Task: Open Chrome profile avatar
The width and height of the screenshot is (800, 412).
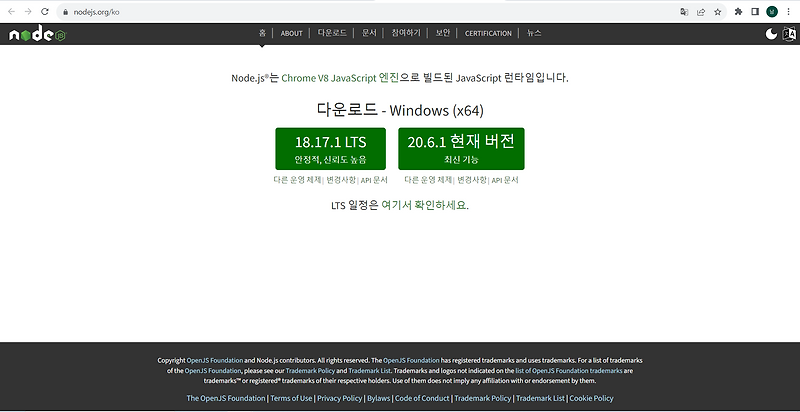Action: (x=772, y=12)
